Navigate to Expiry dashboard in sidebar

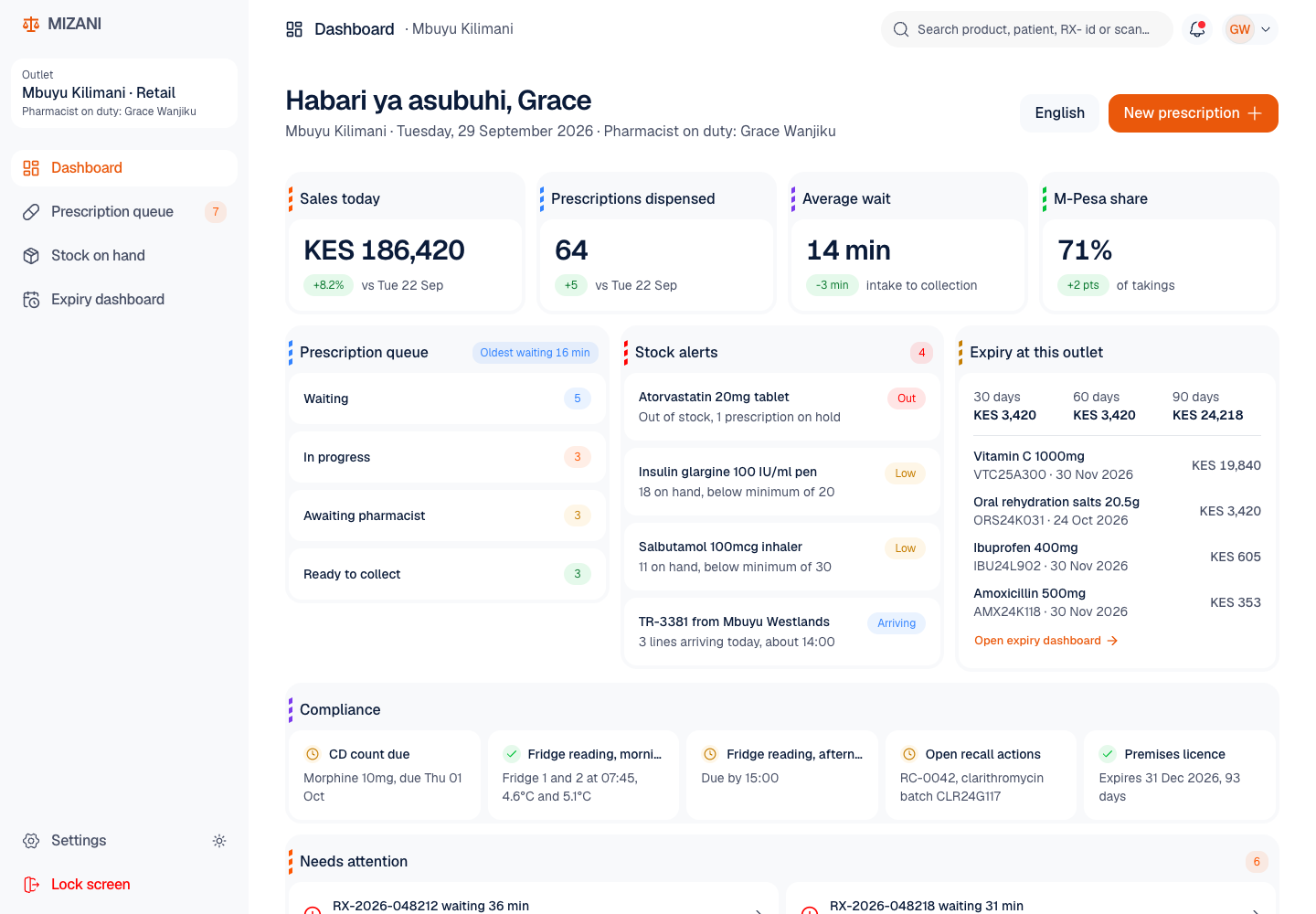[x=124, y=300]
